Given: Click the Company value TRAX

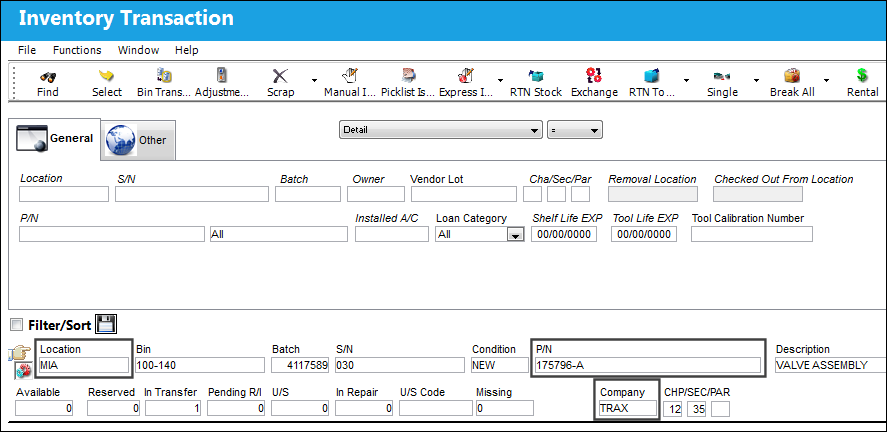Looking at the screenshot, I should [627, 408].
